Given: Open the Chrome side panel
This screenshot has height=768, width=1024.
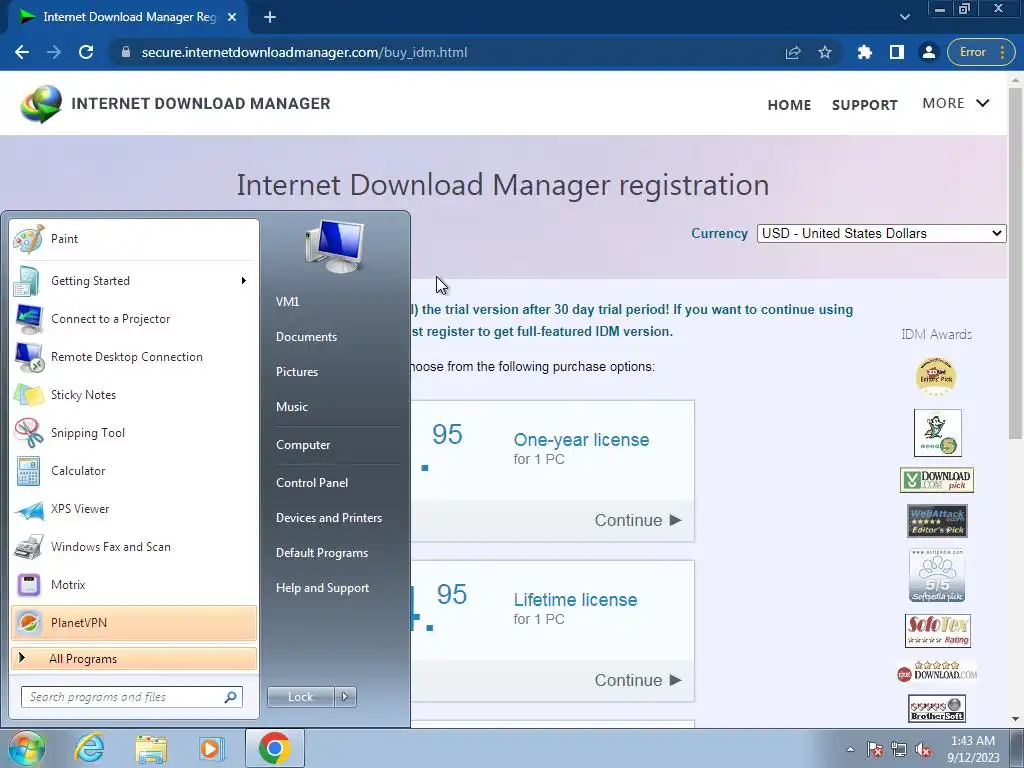Looking at the screenshot, I should [897, 52].
